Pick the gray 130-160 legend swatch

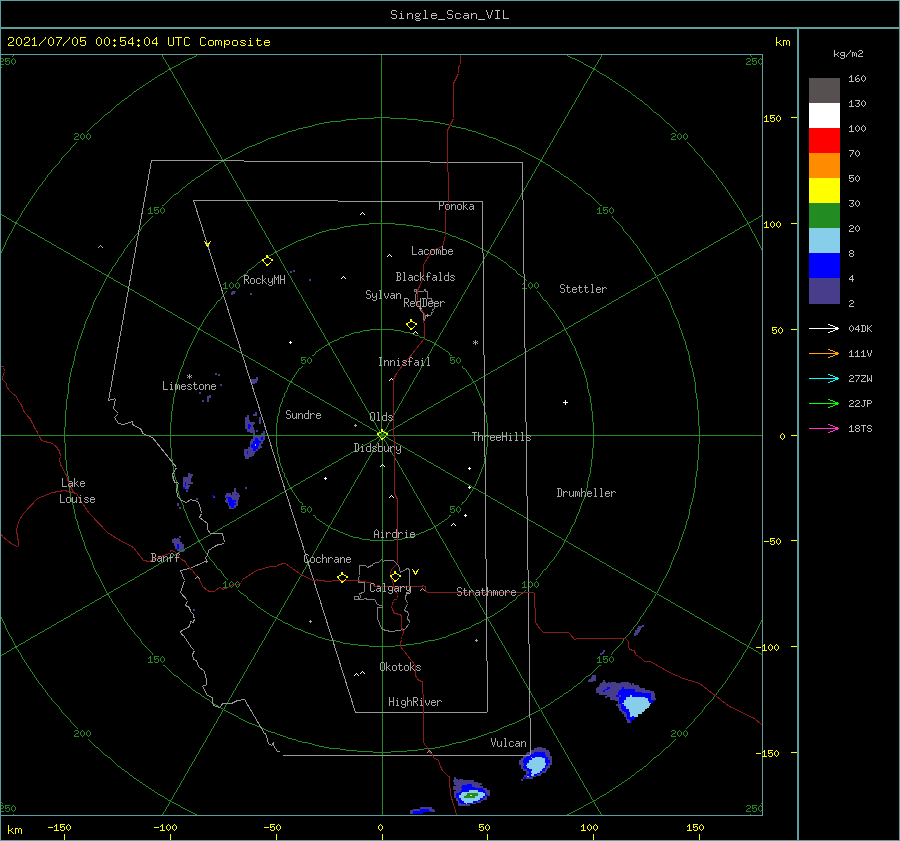(824, 91)
